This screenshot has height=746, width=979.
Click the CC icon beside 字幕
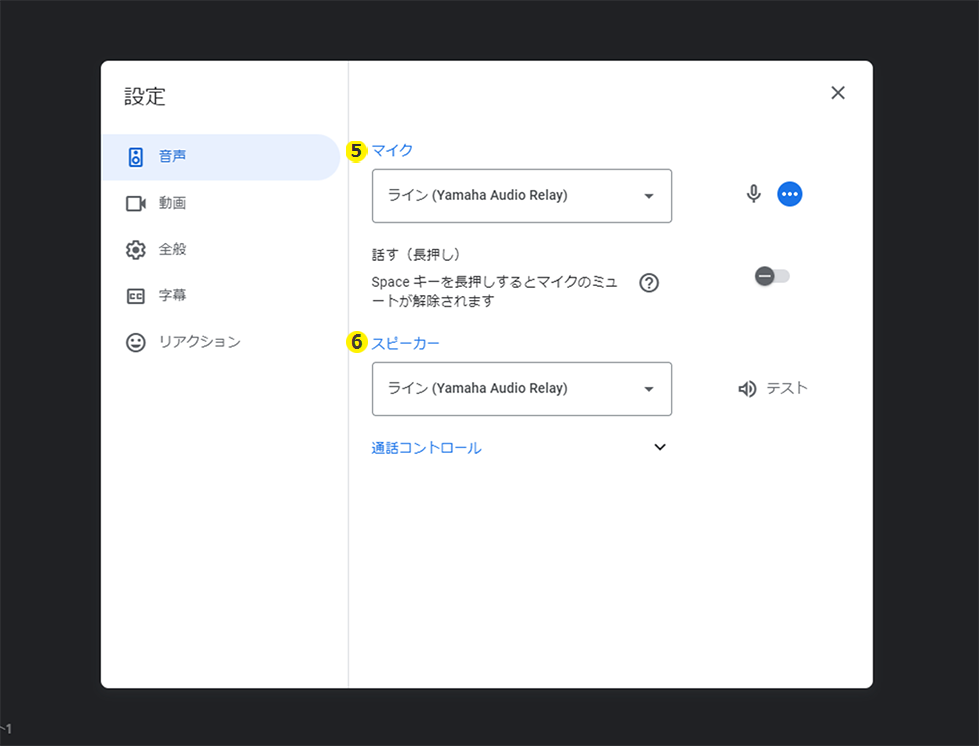135,296
